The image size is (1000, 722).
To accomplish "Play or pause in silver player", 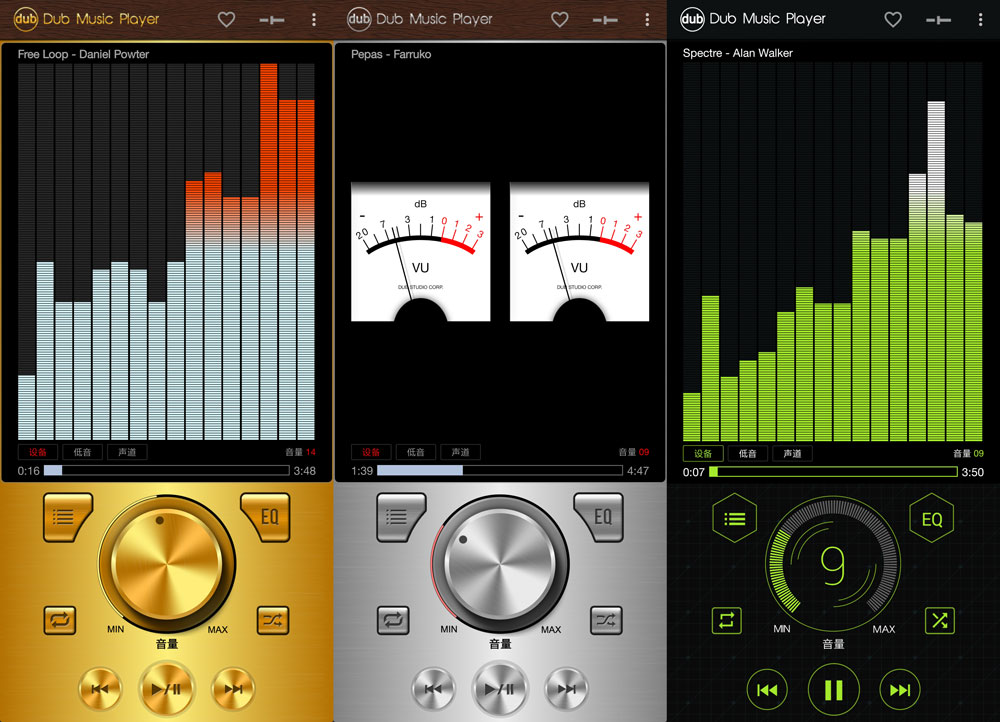I will click(x=500, y=689).
